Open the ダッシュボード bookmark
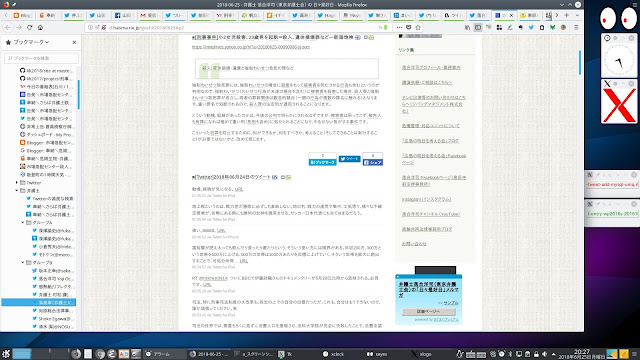The height and width of the screenshot is (360, 640). click(x=47, y=134)
